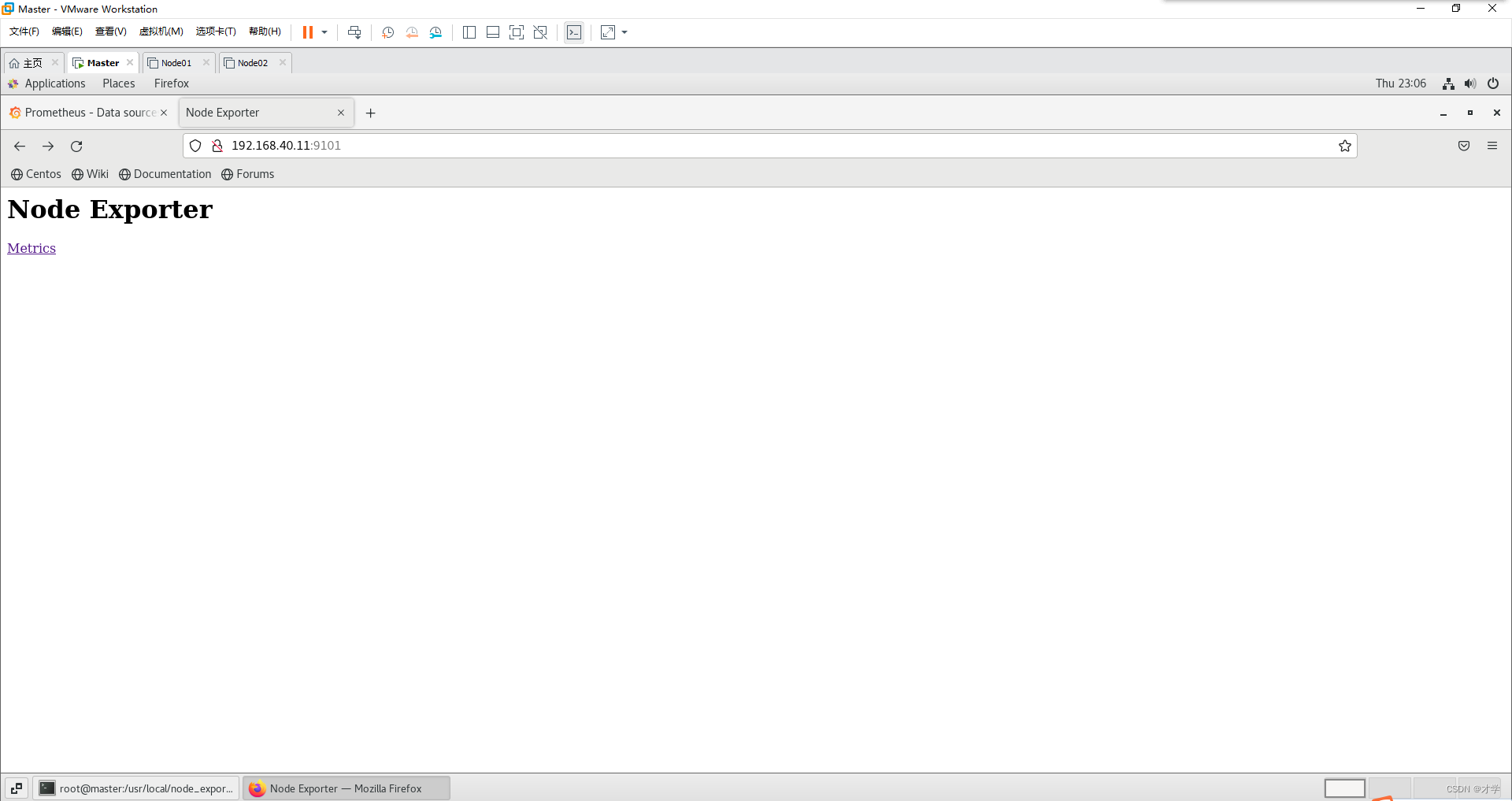This screenshot has height=801, width=1512.
Task: Pause the virtual machine in the VMware toolbar
Action: [x=308, y=32]
